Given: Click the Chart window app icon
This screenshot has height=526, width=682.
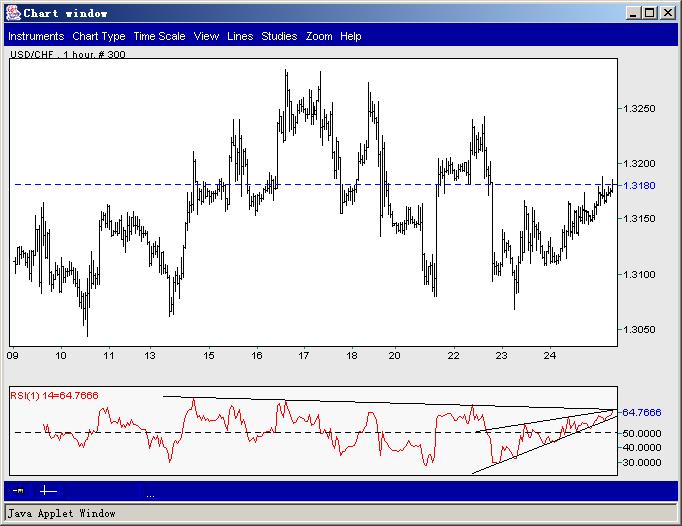Looking at the screenshot, I should (x=13, y=13).
